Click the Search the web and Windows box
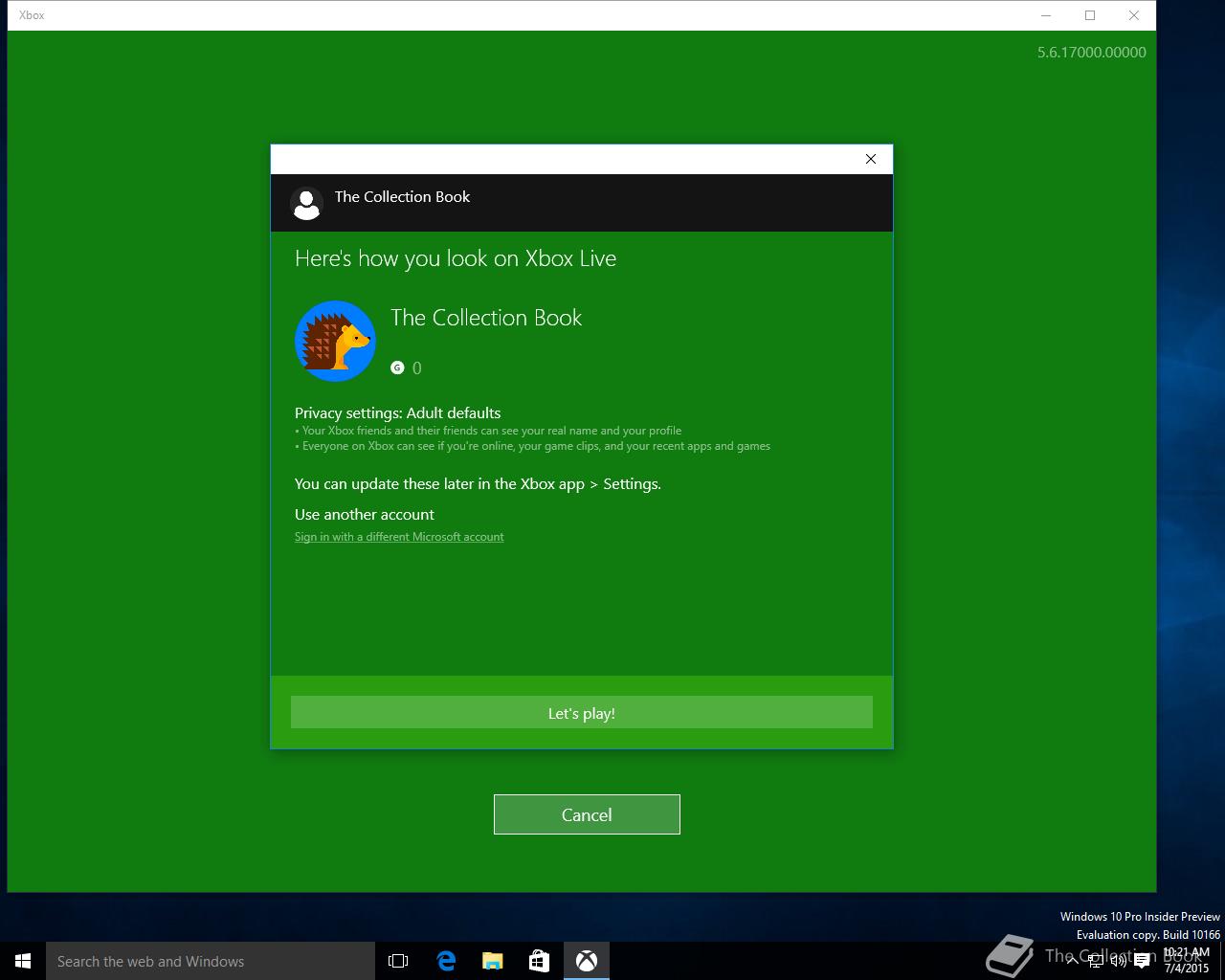1225x980 pixels. point(211,961)
